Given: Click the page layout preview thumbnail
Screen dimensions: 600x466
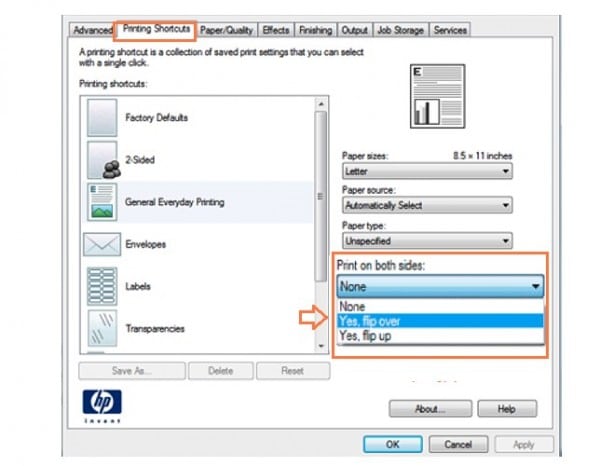Looking at the screenshot, I should point(437,96).
